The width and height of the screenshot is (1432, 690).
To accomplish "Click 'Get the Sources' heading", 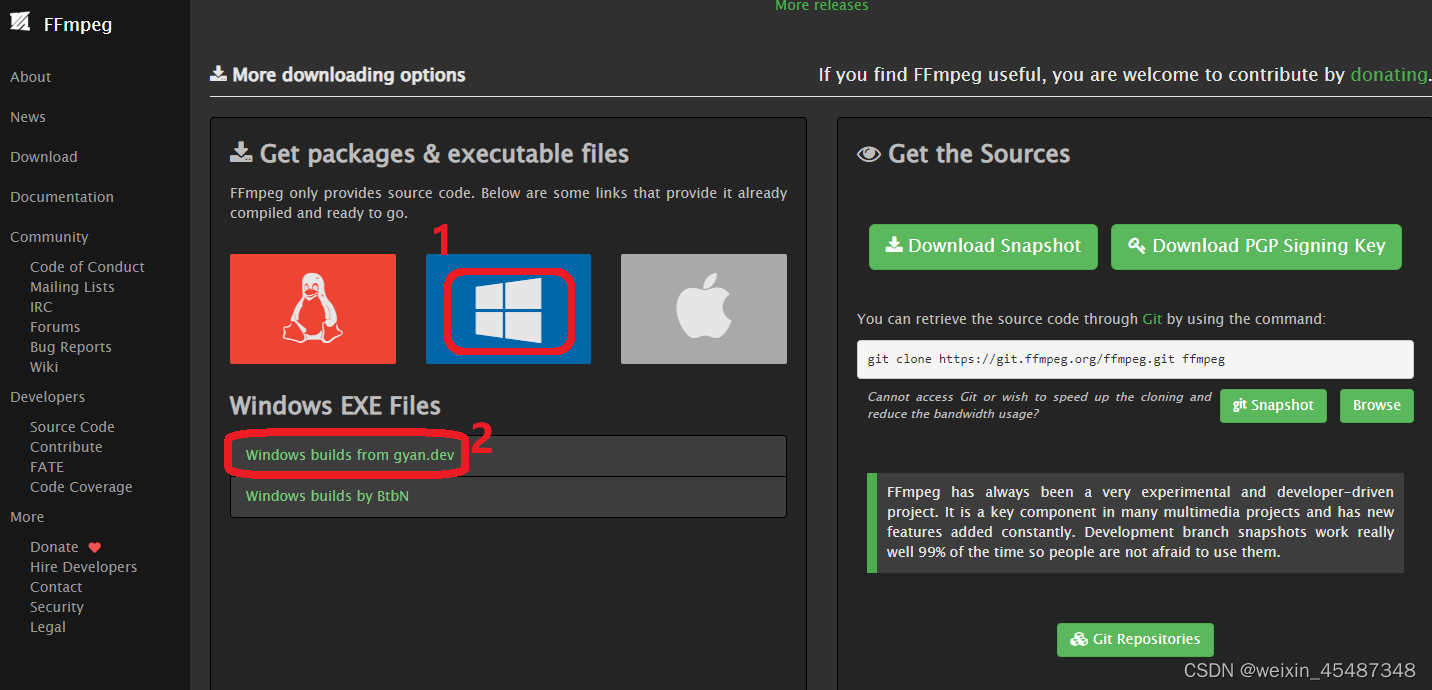I will pyautogui.click(x=964, y=154).
